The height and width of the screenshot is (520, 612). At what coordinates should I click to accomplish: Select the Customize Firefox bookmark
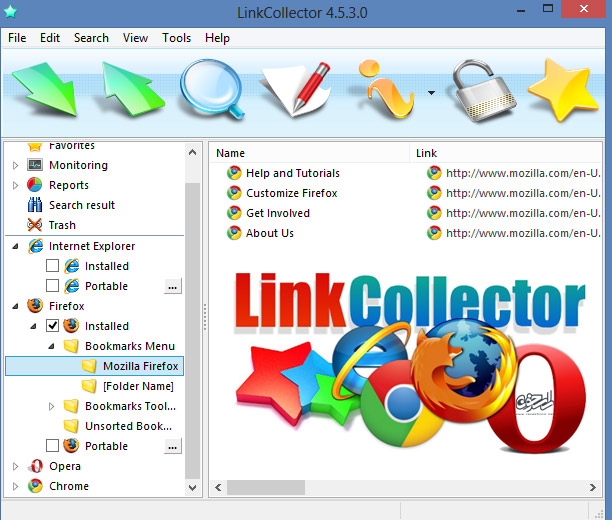[x=292, y=193]
